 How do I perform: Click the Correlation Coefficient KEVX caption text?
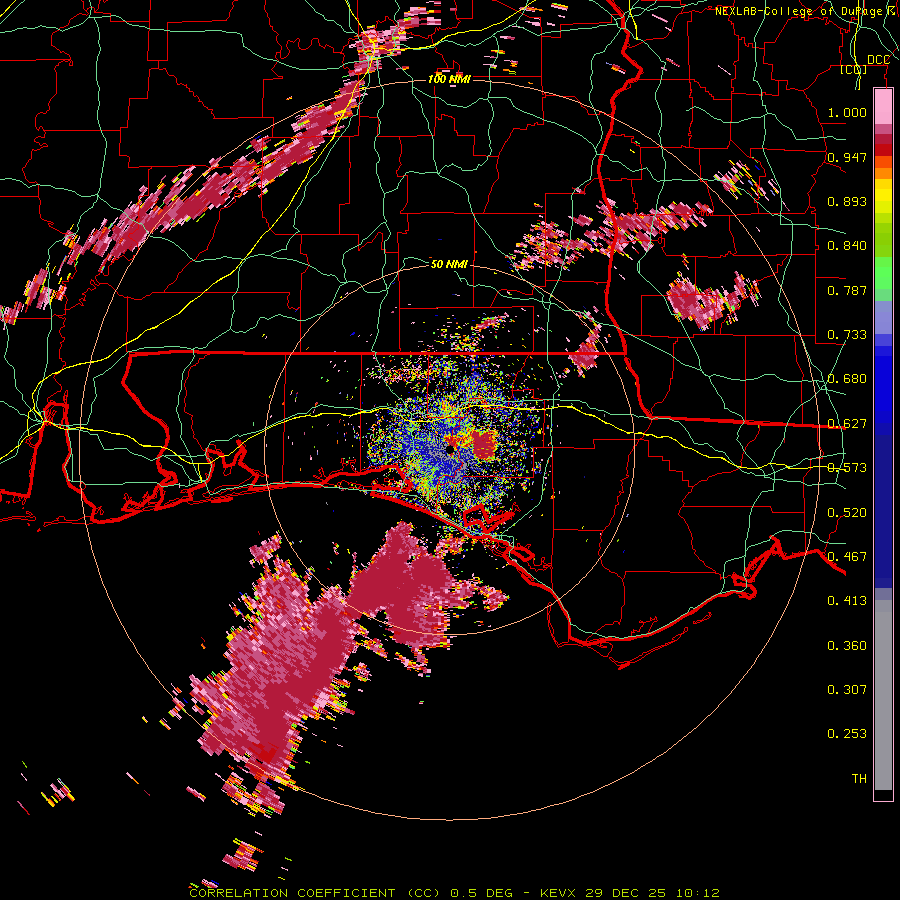[x=454, y=893]
